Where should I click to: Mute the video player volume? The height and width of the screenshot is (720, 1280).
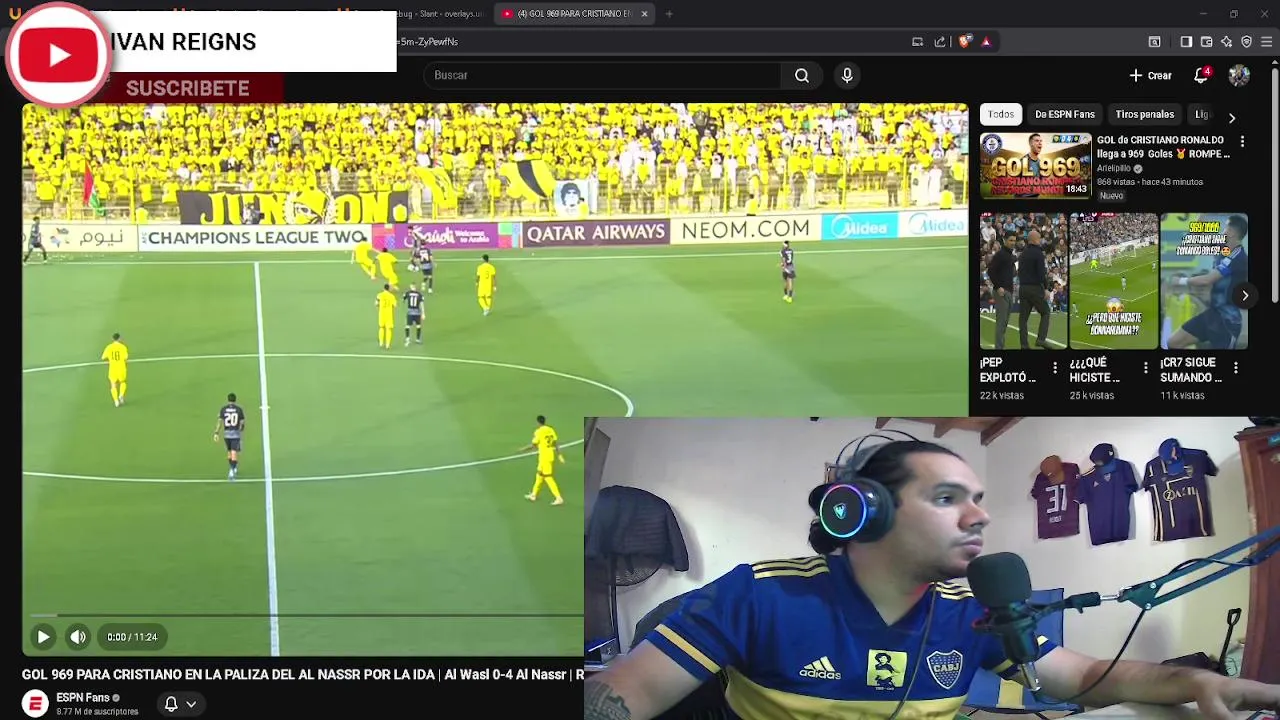coord(78,636)
